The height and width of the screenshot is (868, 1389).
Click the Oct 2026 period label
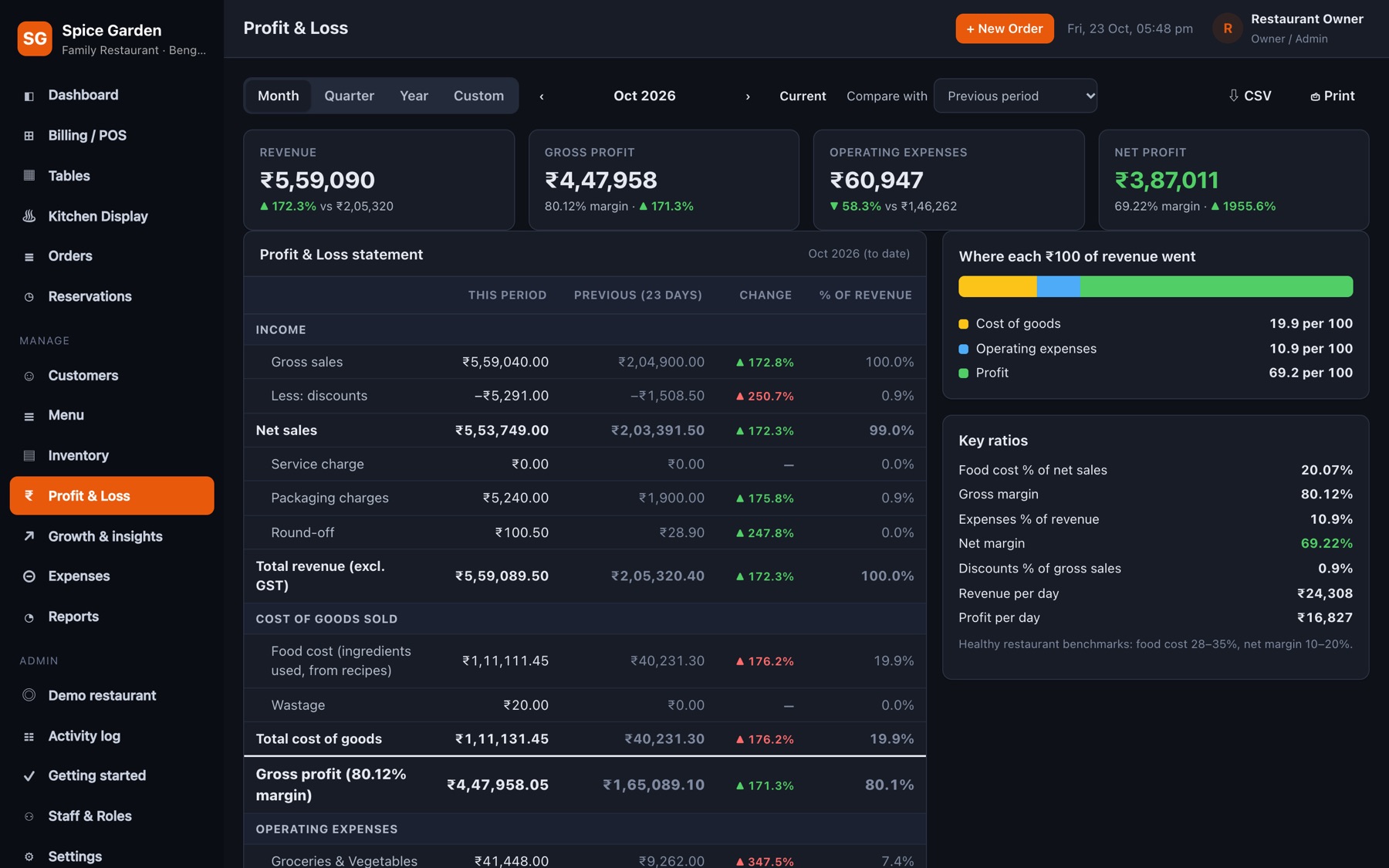(644, 96)
